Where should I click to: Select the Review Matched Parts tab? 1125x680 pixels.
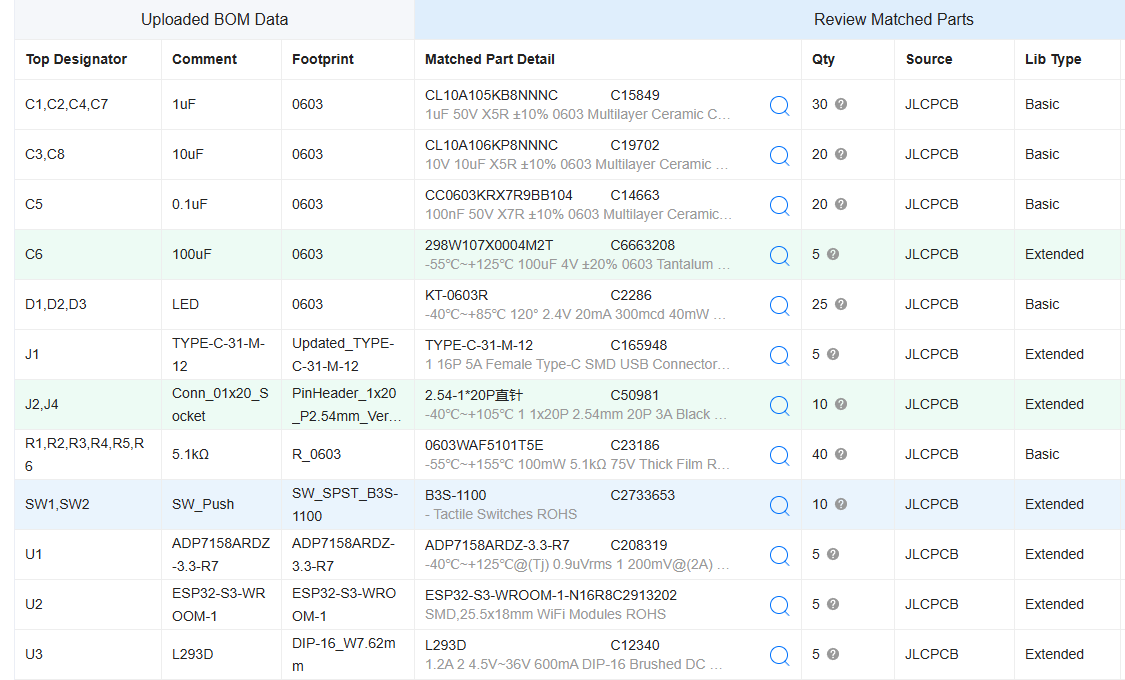point(893,19)
